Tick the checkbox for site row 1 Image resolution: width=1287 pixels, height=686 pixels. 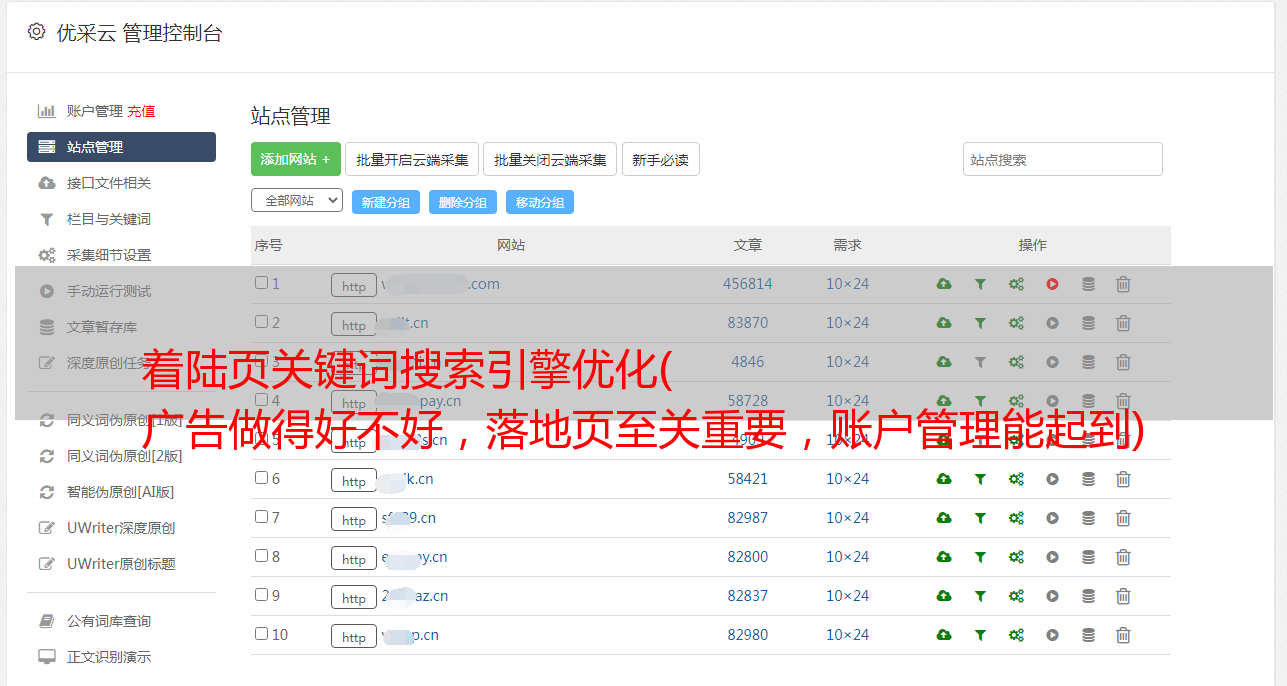point(261,283)
